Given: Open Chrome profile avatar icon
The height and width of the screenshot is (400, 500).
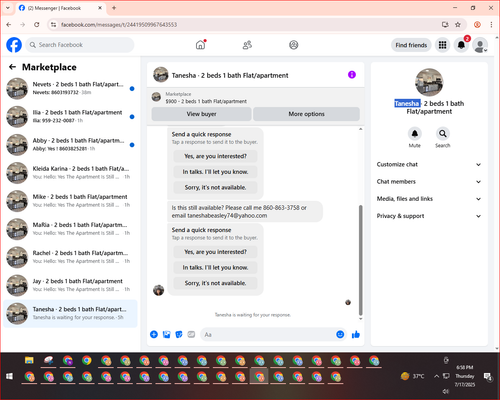Looking at the screenshot, I should click(x=477, y=25).
